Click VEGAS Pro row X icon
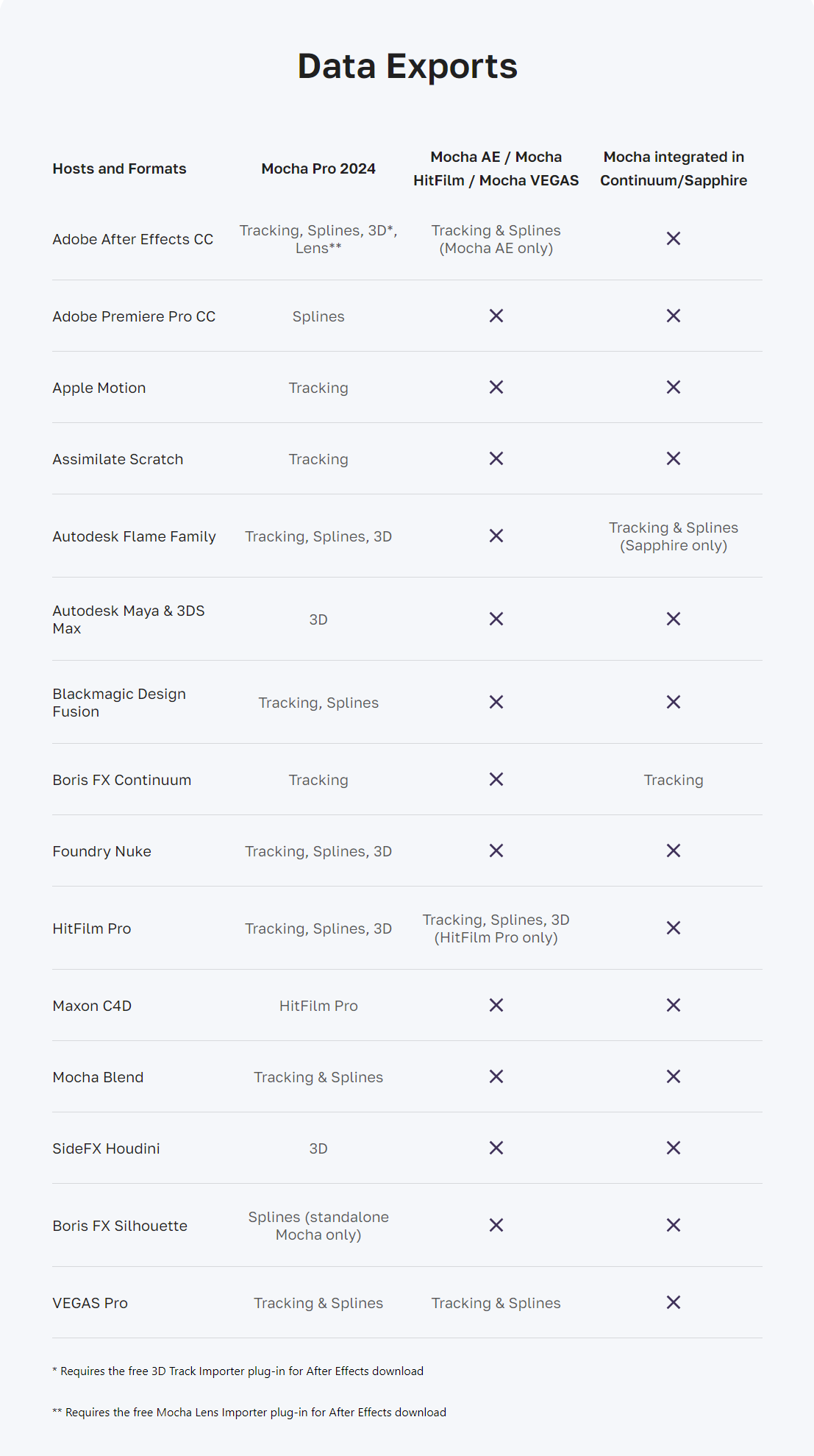Viewport: 814px width, 1456px height. tap(673, 1302)
